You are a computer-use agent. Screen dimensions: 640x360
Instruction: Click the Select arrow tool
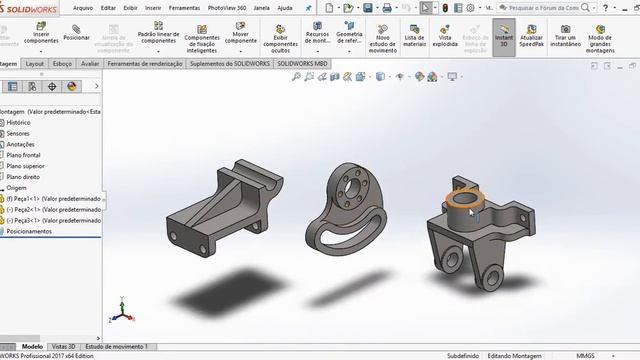tap(426, 8)
